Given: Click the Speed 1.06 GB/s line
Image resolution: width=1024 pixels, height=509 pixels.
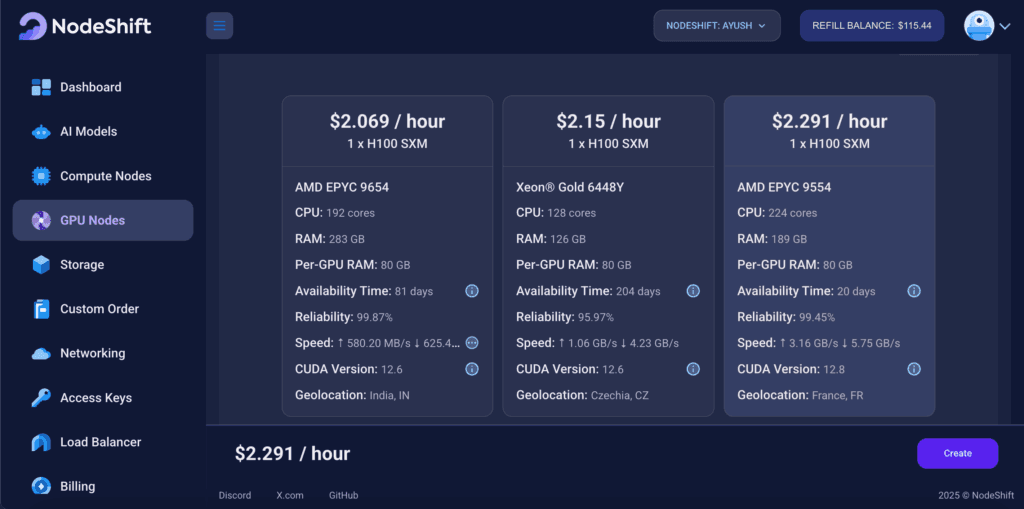Looking at the screenshot, I should 598,343.
